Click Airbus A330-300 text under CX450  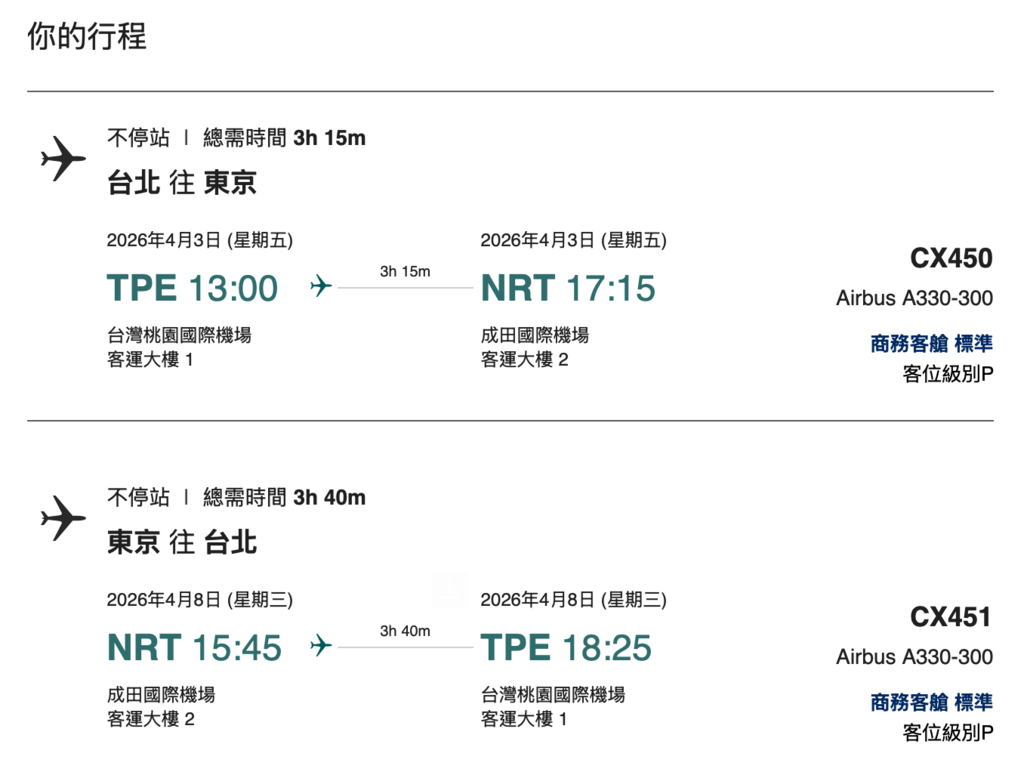914,298
